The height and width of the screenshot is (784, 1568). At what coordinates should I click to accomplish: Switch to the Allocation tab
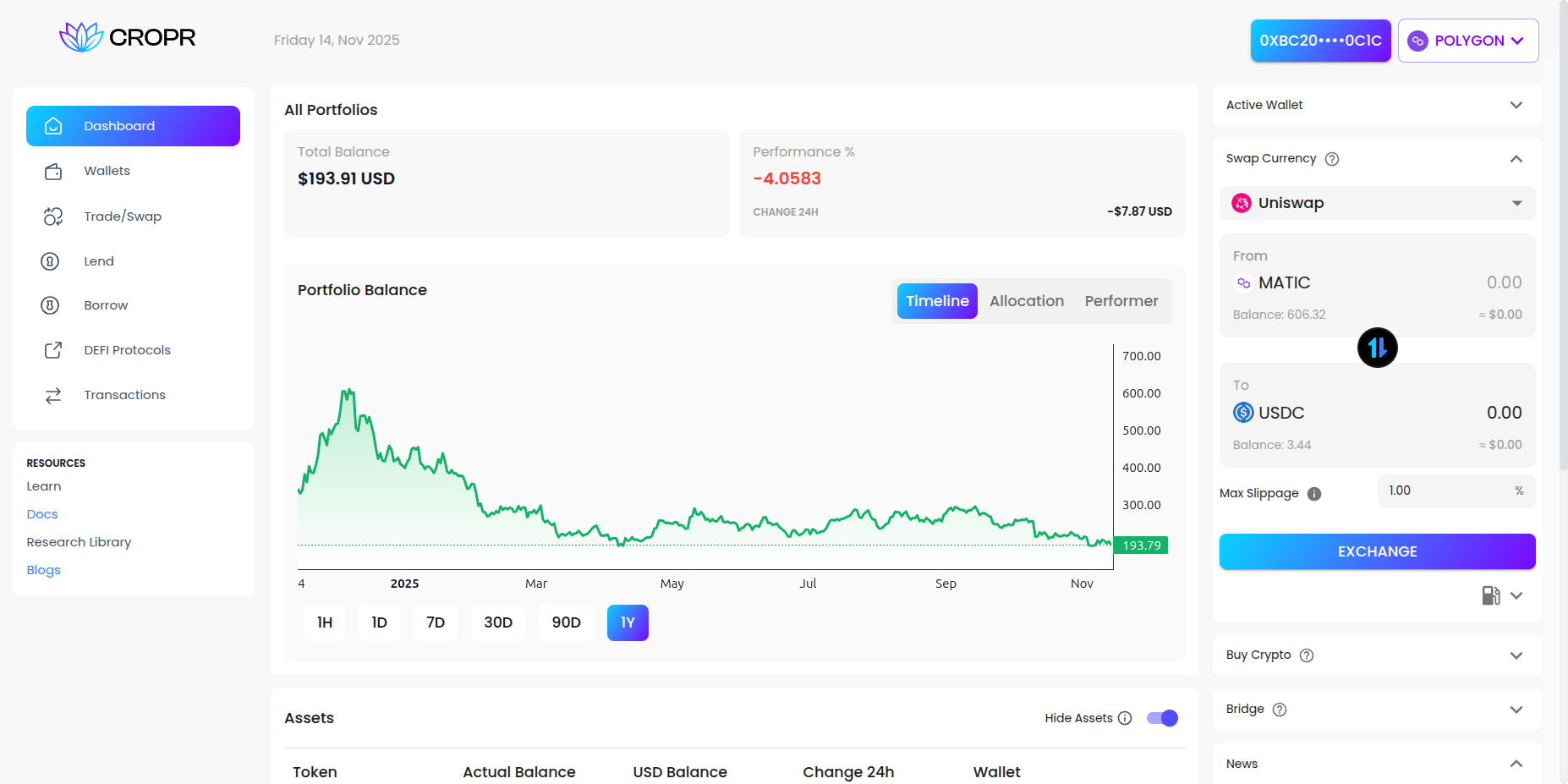1027,301
